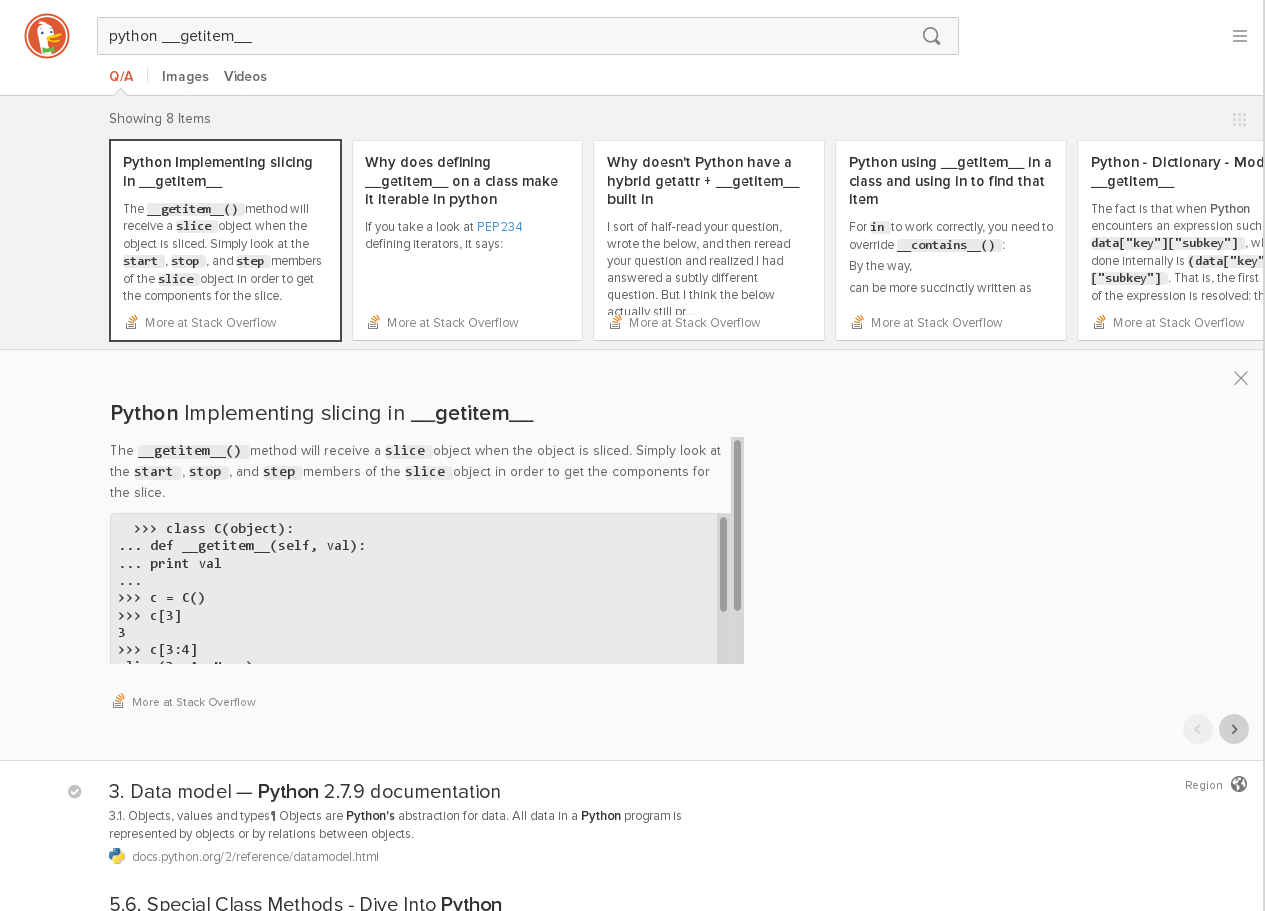Open 'More at Stack Overflow' on the hybrid getattr card
This screenshot has width=1265, height=911.
pyautogui.click(x=694, y=322)
